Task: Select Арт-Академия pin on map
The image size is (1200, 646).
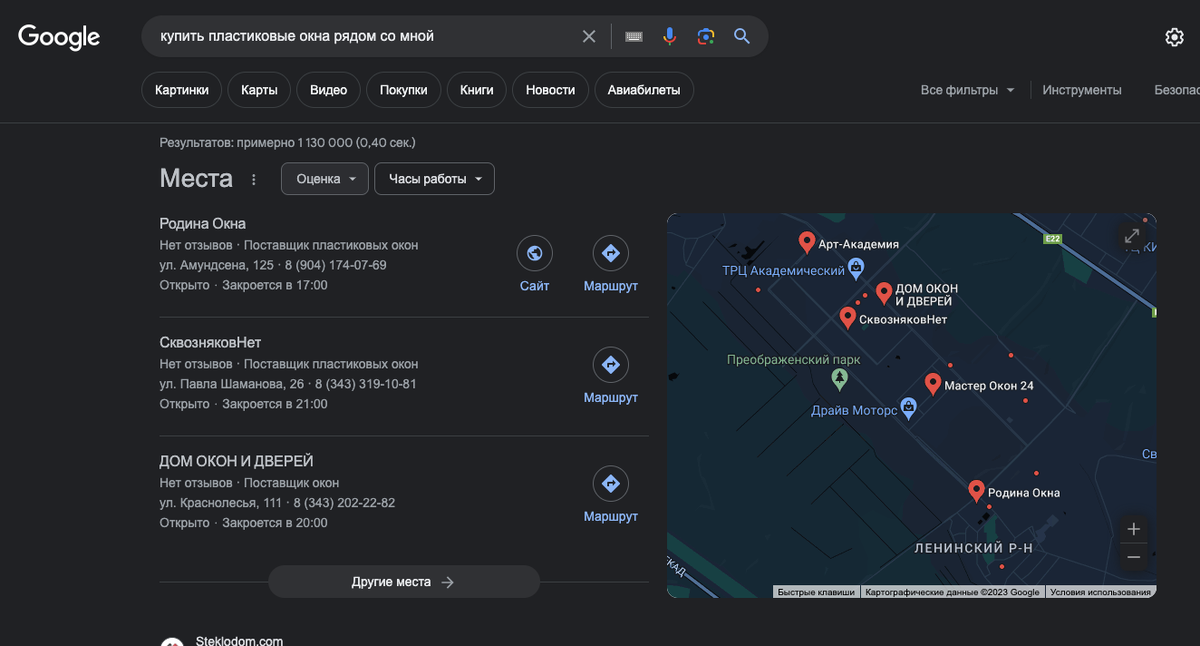Action: pyautogui.click(x=807, y=242)
